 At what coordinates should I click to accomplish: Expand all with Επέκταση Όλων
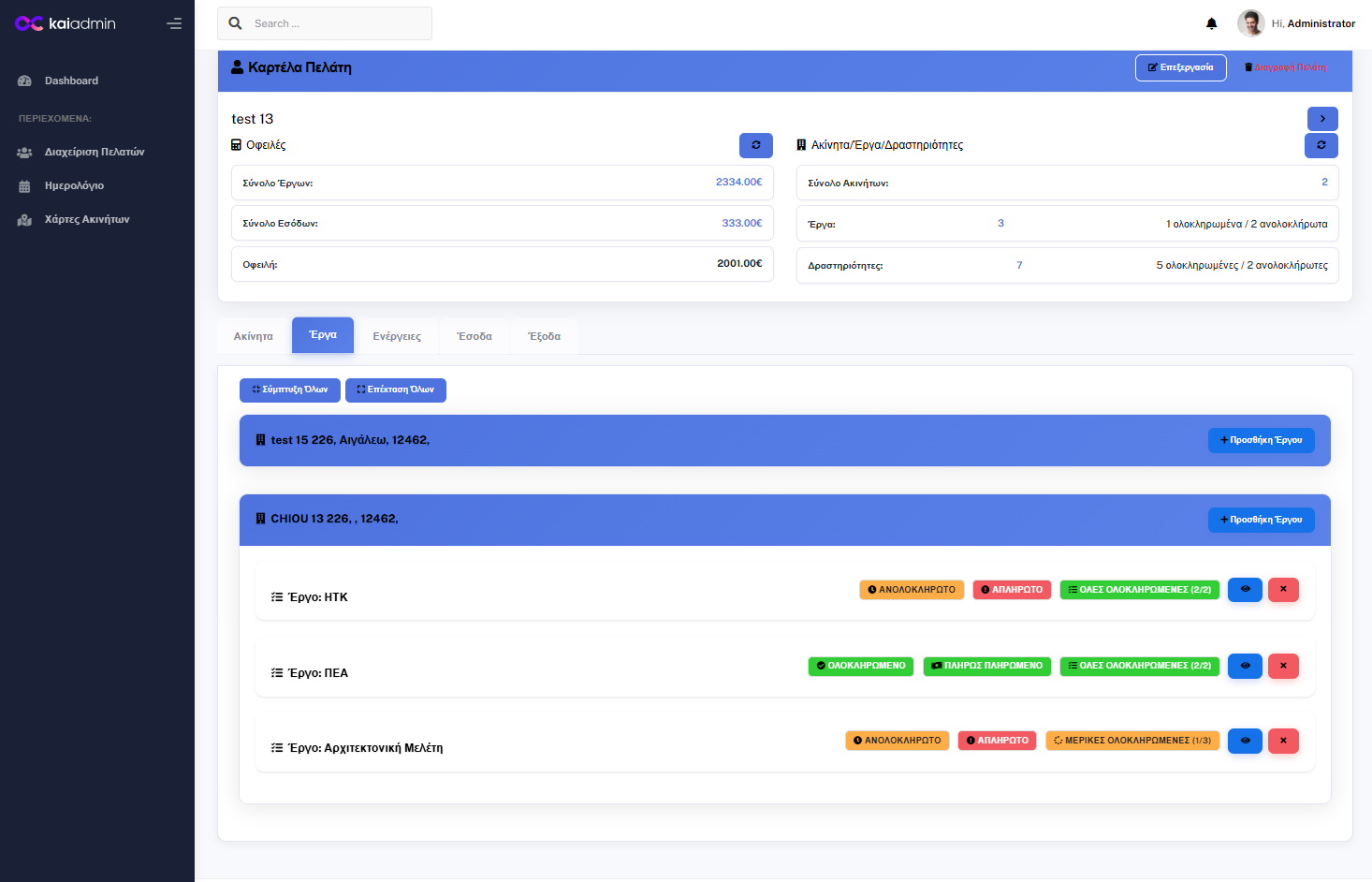(x=395, y=390)
